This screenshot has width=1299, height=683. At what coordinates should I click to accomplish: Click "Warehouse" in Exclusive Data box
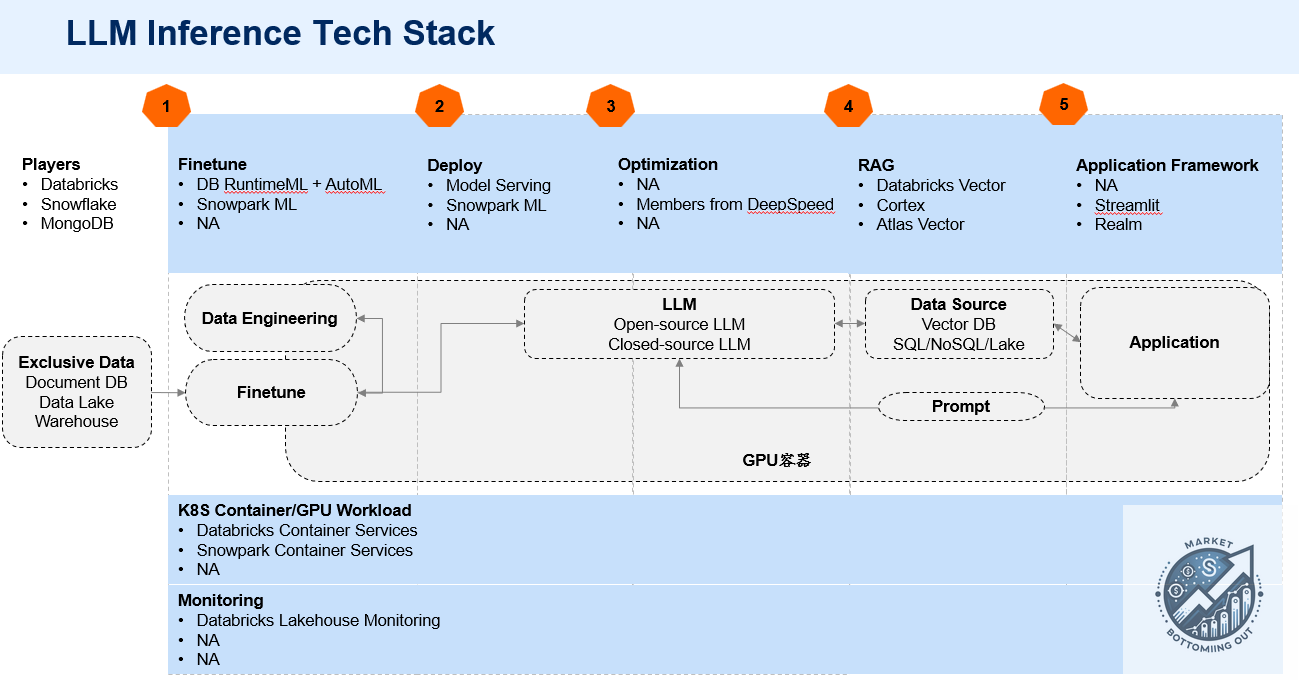pyautogui.click(x=76, y=422)
